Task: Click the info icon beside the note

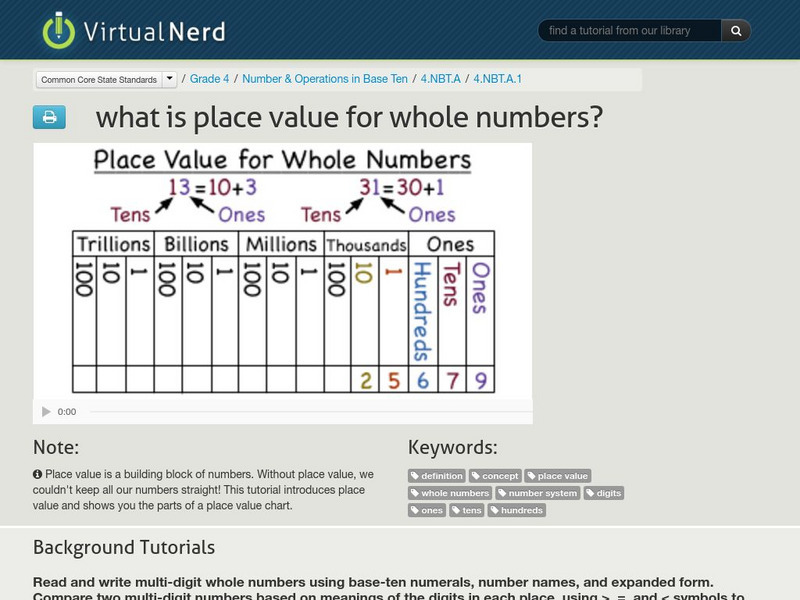Action: point(38,473)
